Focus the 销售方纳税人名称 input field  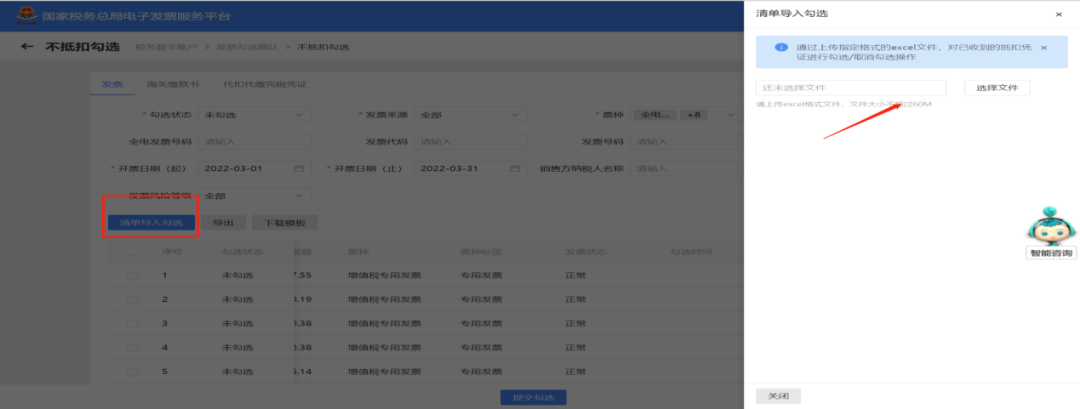click(686, 169)
